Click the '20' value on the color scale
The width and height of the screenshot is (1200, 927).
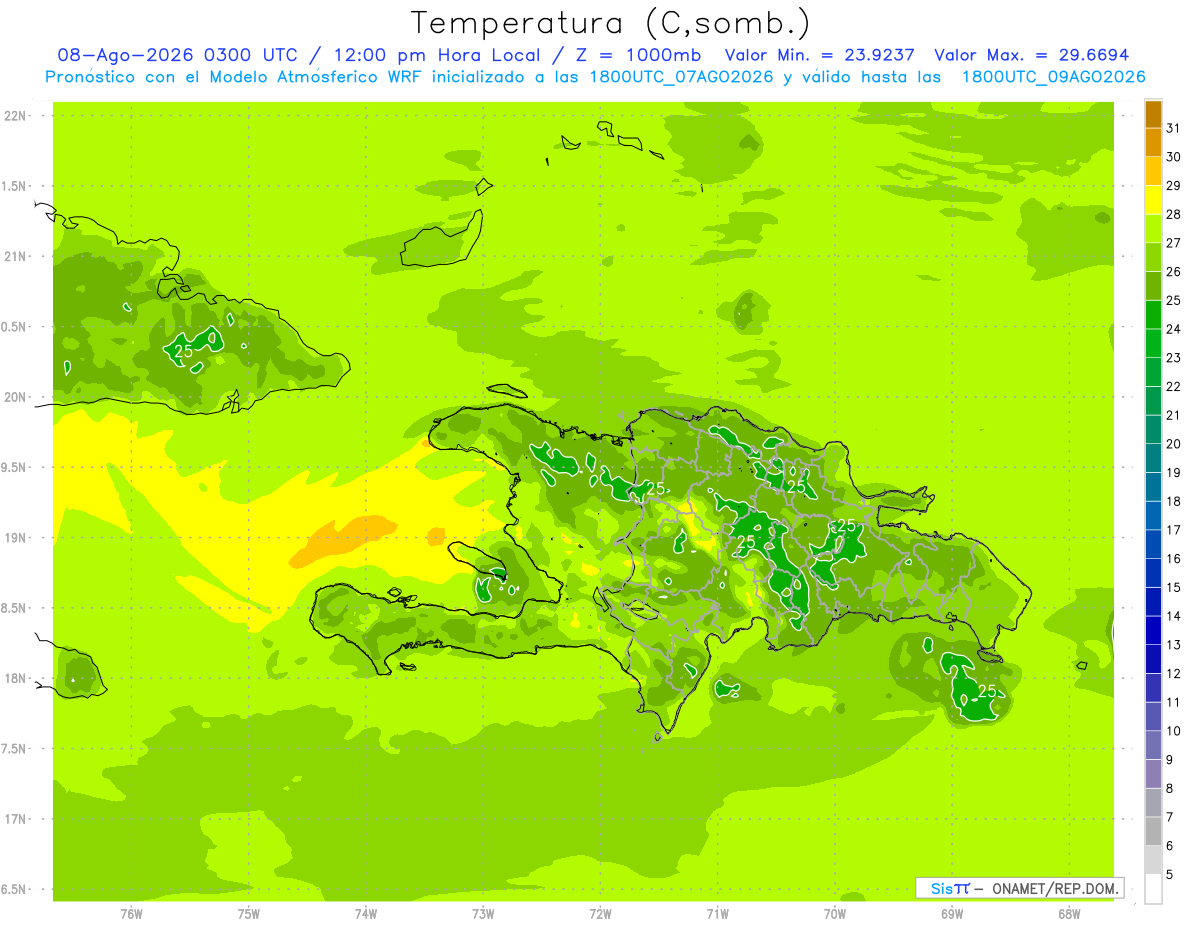pos(1173,444)
